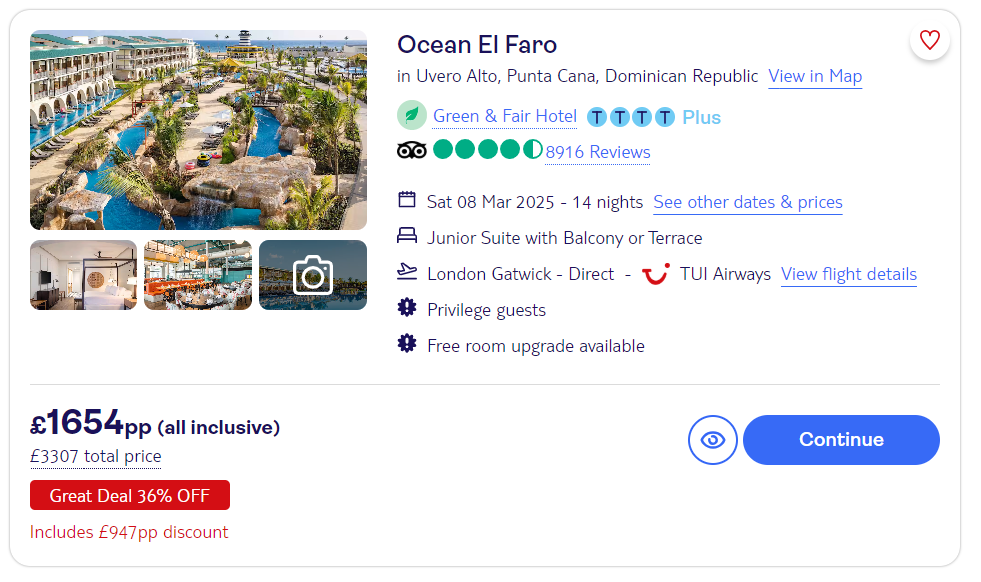Click the eye icon next to Continue

tap(713, 440)
